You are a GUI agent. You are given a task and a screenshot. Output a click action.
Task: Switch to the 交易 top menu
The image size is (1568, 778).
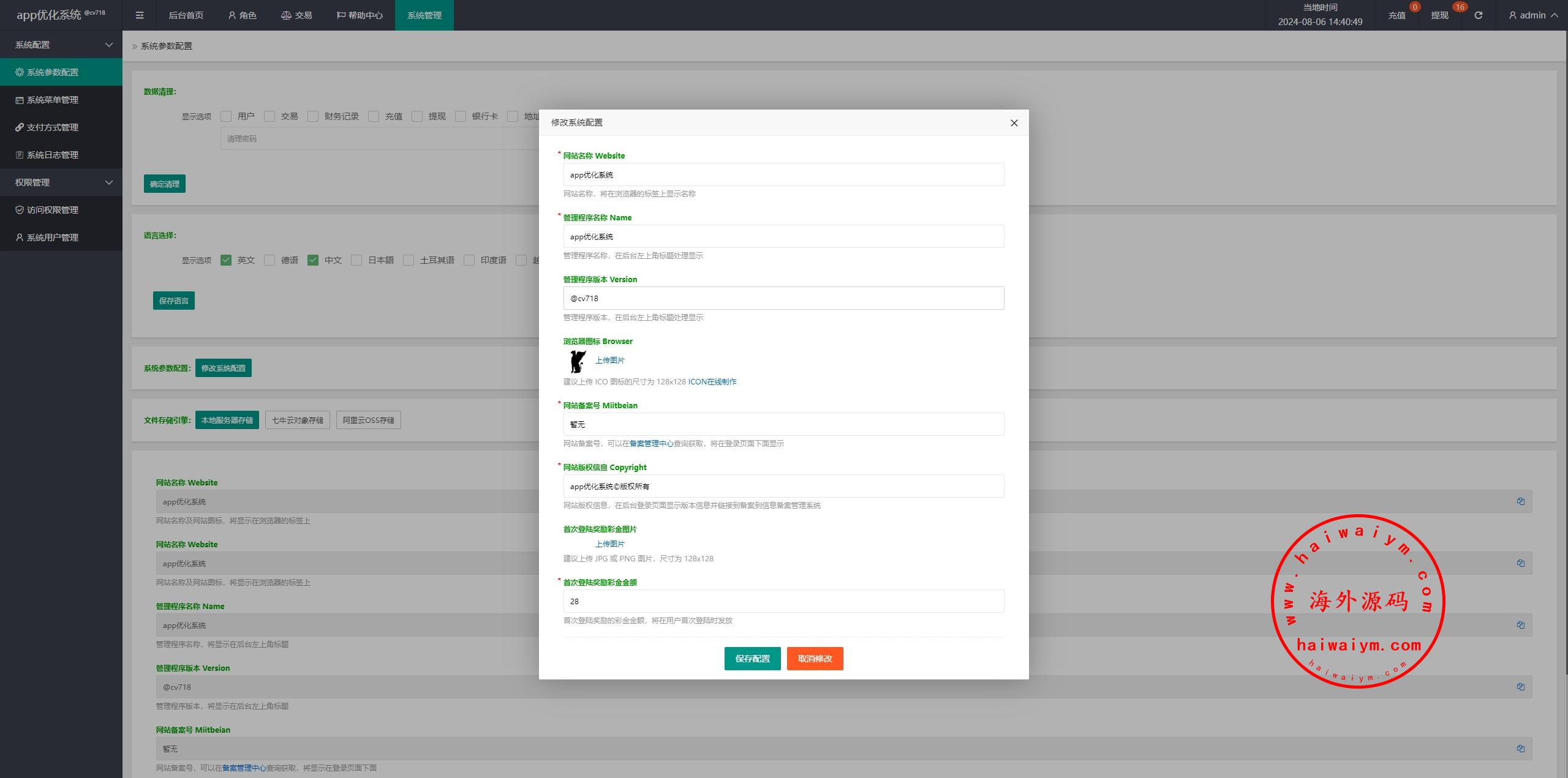point(297,15)
